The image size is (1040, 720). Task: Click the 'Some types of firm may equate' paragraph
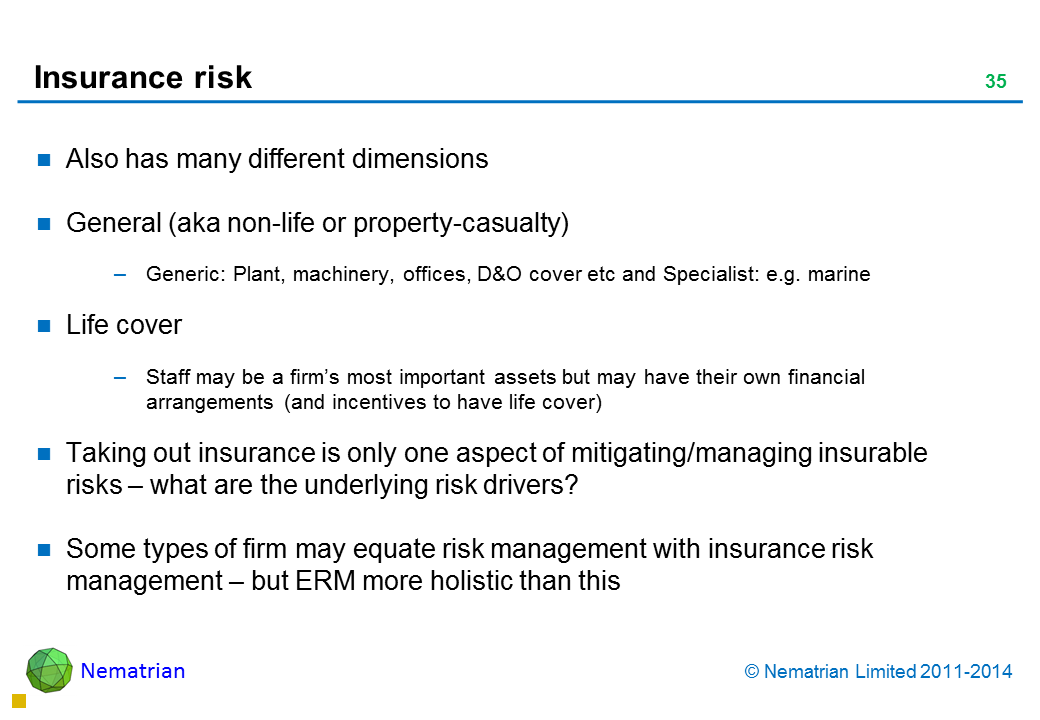tap(469, 564)
